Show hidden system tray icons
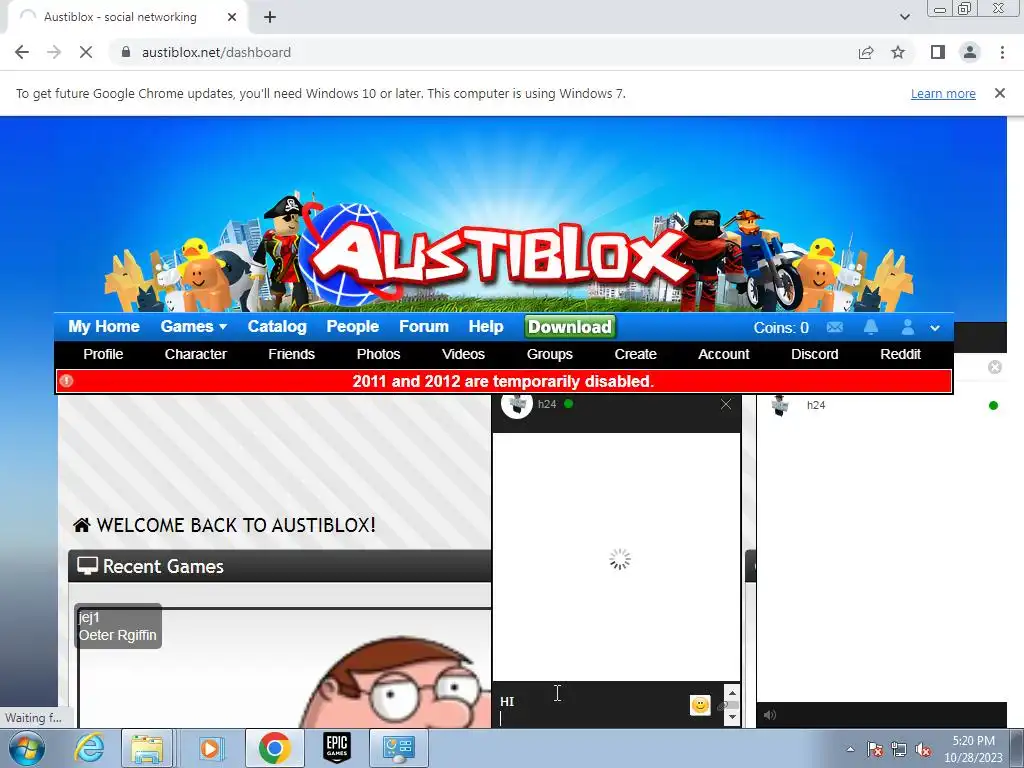The width and height of the screenshot is (1024, 768). click(850, 749)
